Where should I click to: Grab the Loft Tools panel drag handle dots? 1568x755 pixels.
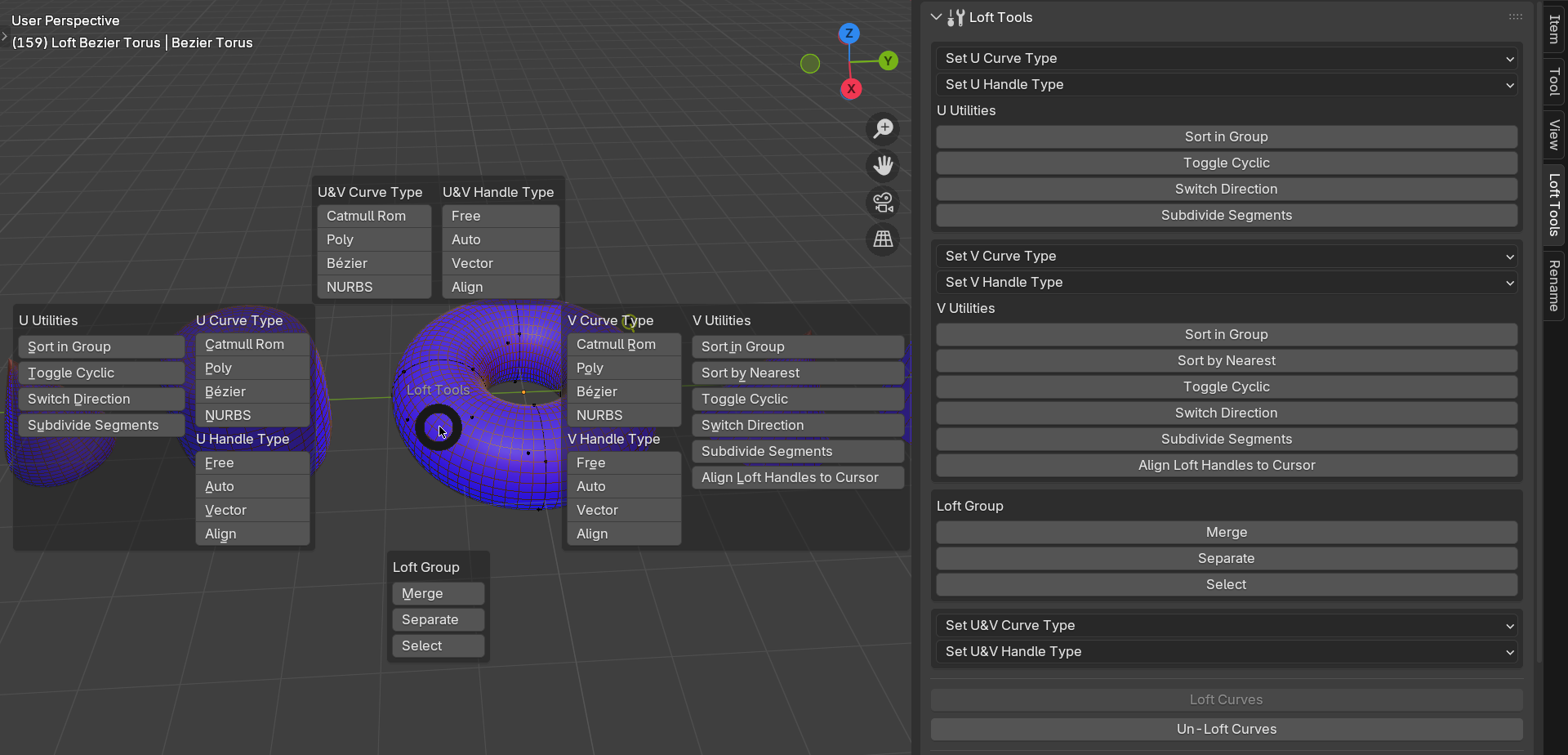(1515, 17)
